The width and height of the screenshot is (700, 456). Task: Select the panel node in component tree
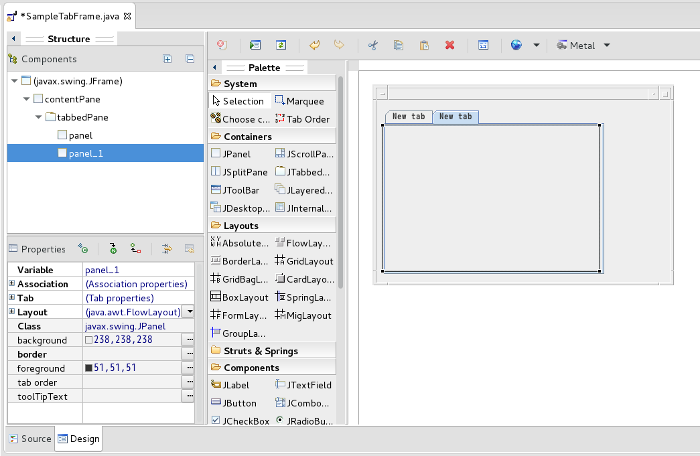click(x=75, y=135)
